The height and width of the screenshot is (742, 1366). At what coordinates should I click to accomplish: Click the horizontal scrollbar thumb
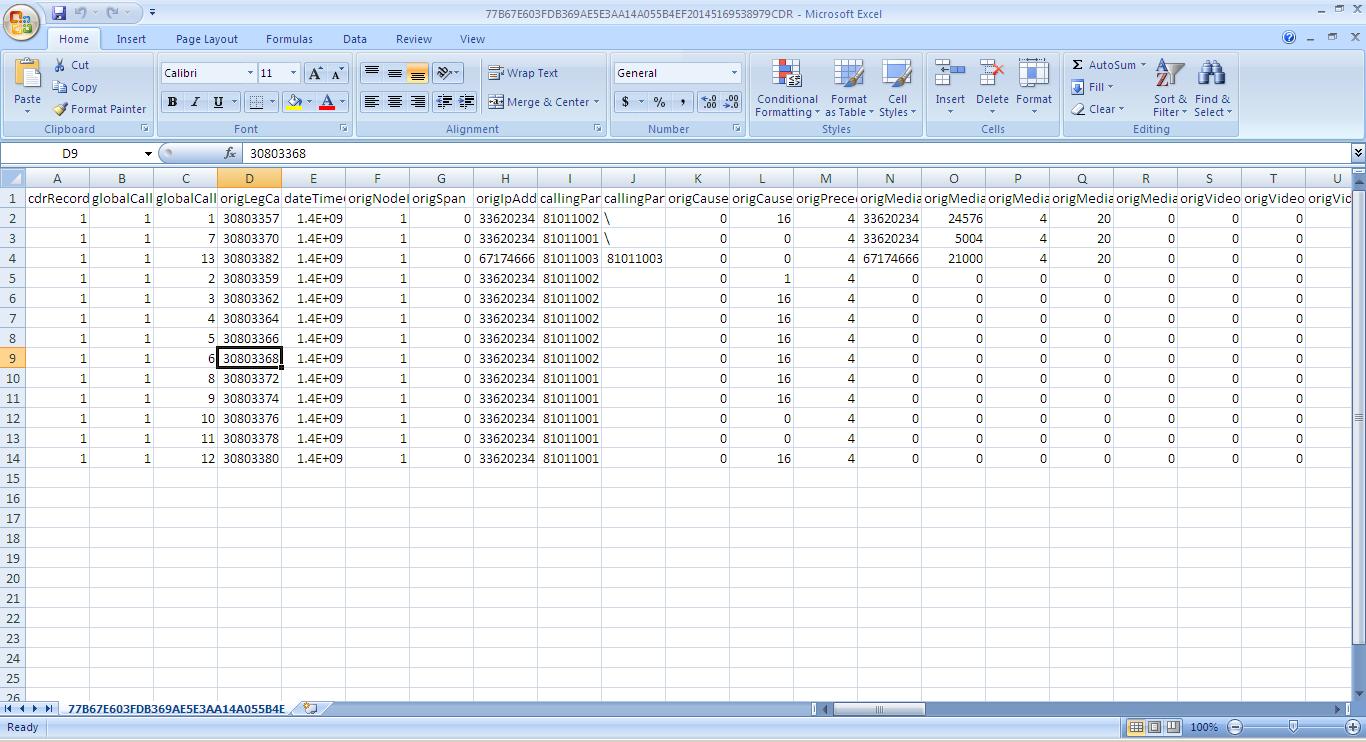(x=879, y=709)
